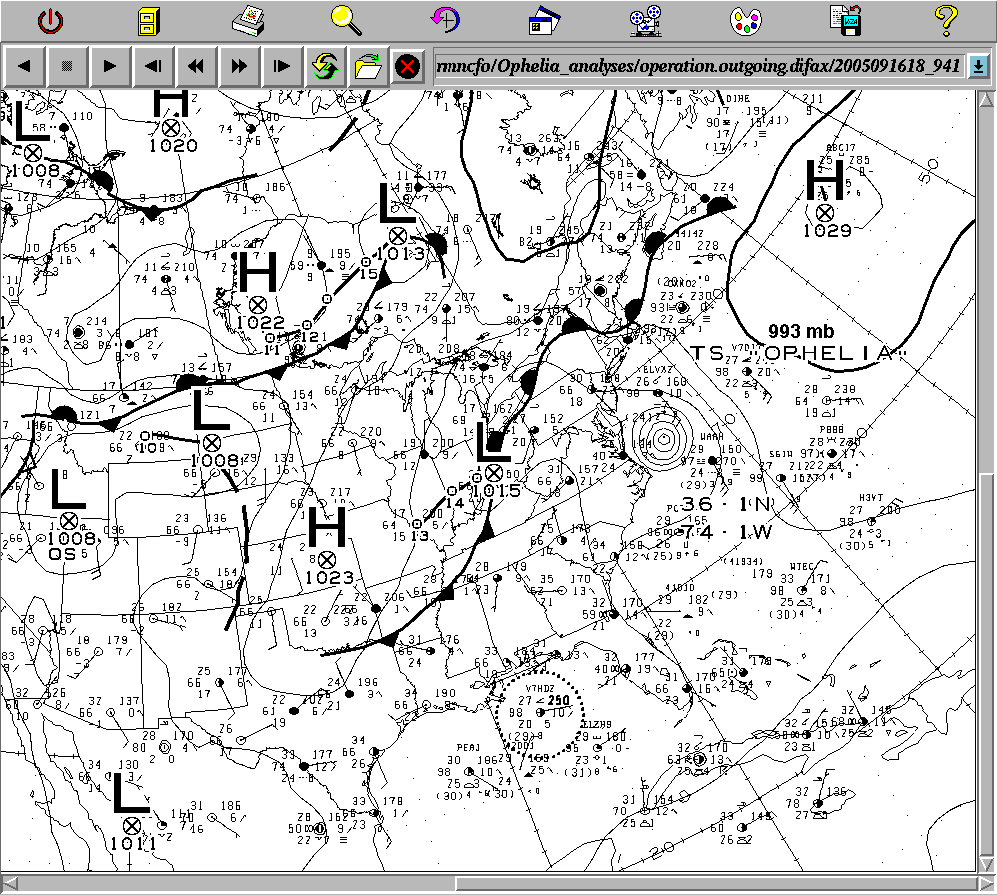Open the file cabinet icon

pyautogui.click(x=148, y=19)
